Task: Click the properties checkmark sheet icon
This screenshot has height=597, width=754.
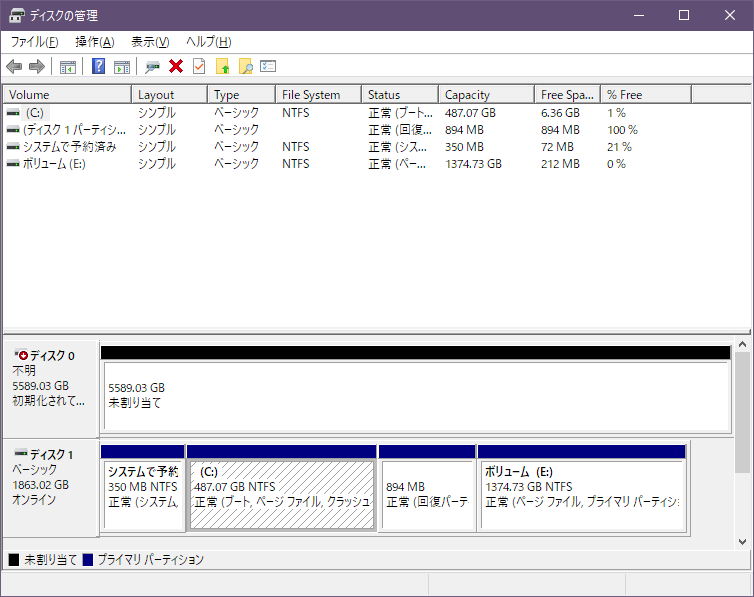Action: 199,66
